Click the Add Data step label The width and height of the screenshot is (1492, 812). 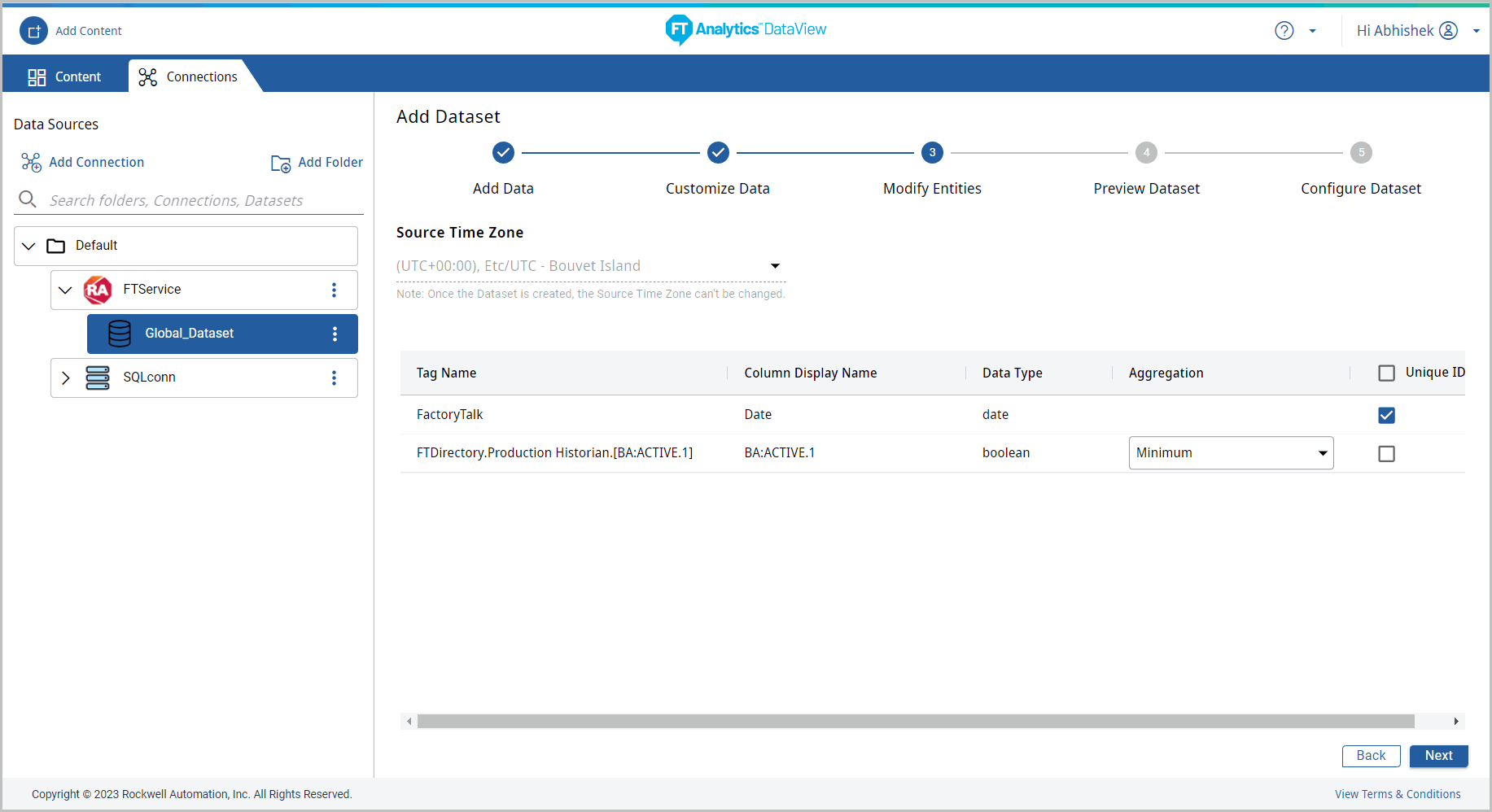pos(503,189)
